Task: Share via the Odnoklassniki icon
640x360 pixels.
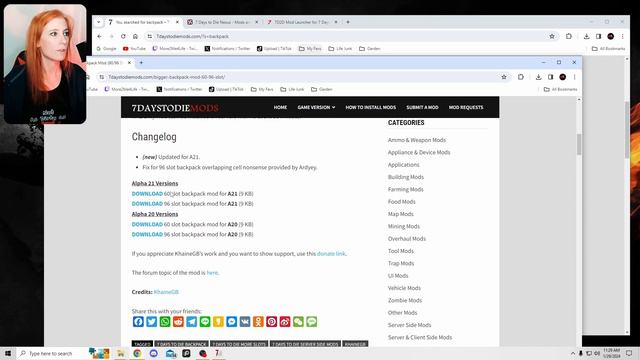Action: pyautogui.click(x=258, y=322)
